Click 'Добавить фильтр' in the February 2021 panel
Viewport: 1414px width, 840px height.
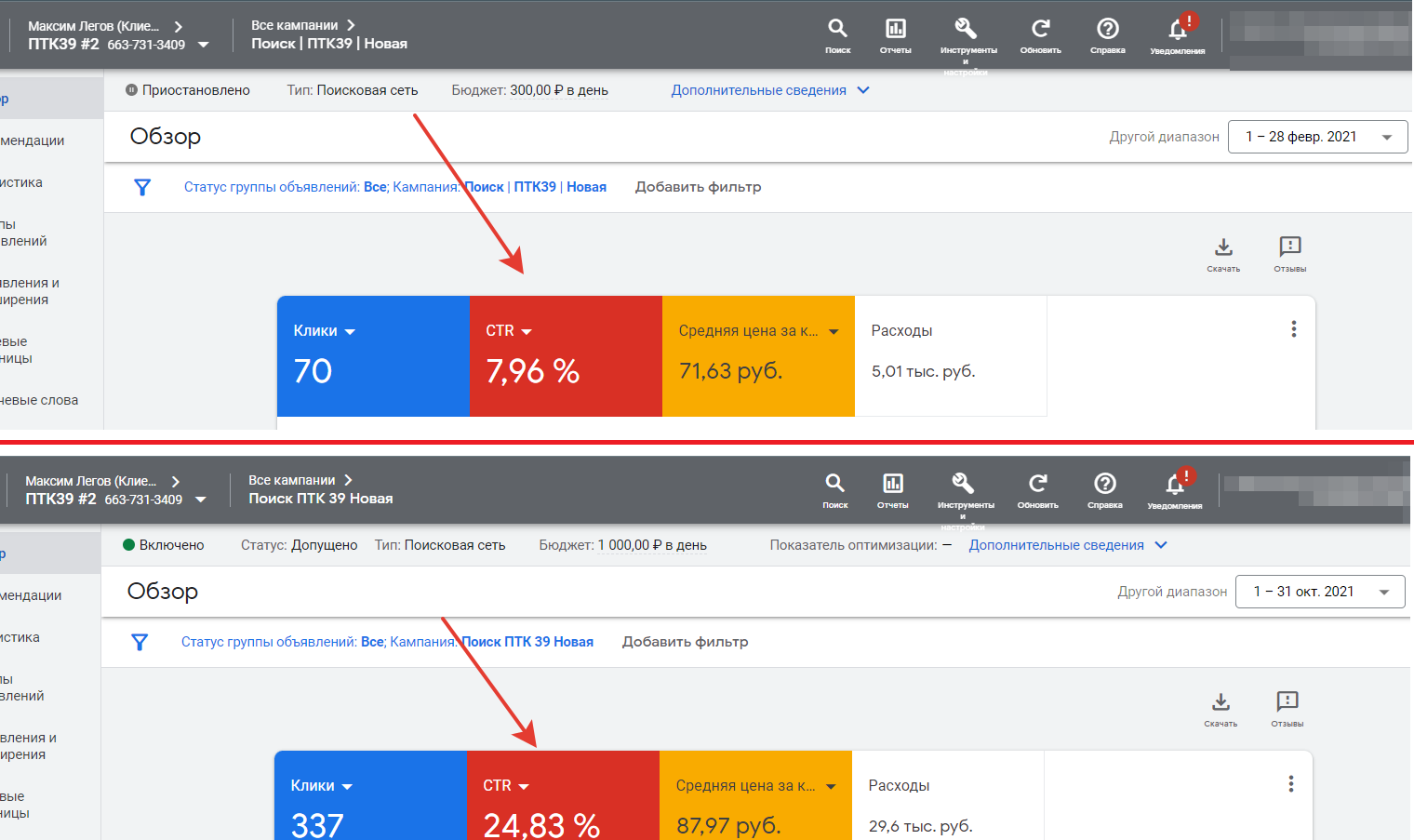pyautogui.click(x=698, y=187)
